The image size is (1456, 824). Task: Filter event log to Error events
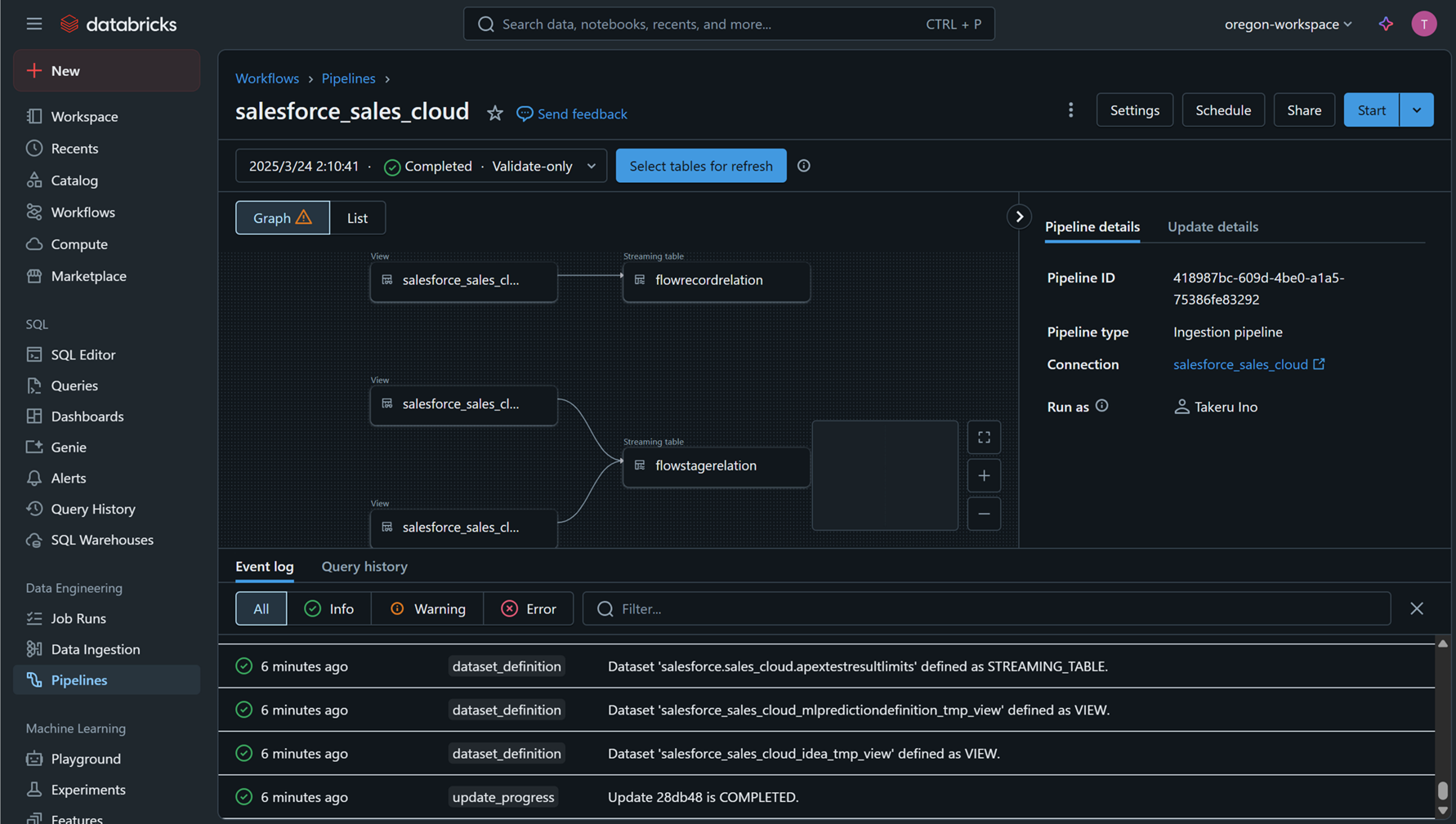[529, 608]
